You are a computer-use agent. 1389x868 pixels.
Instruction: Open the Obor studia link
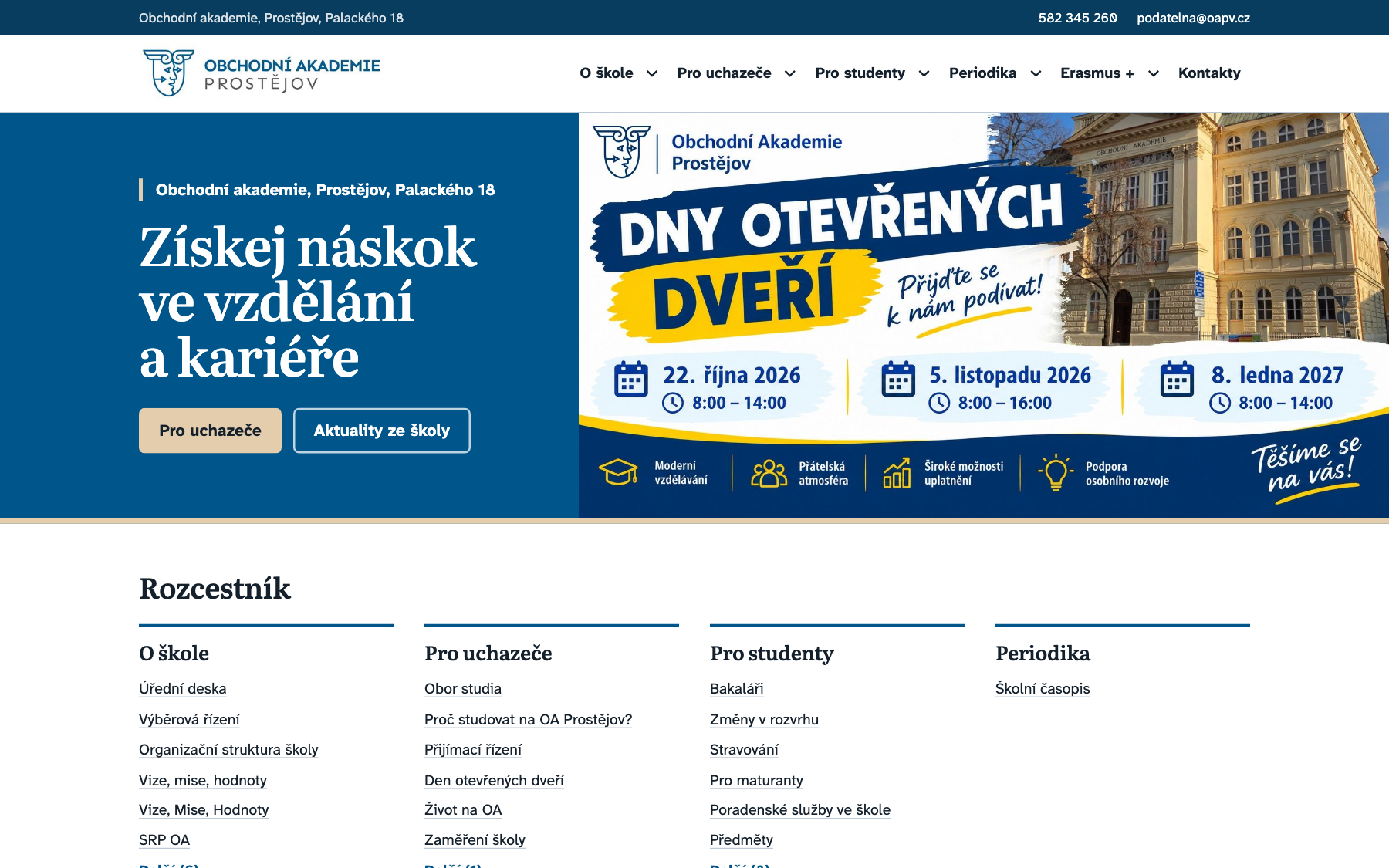point(463,688)
